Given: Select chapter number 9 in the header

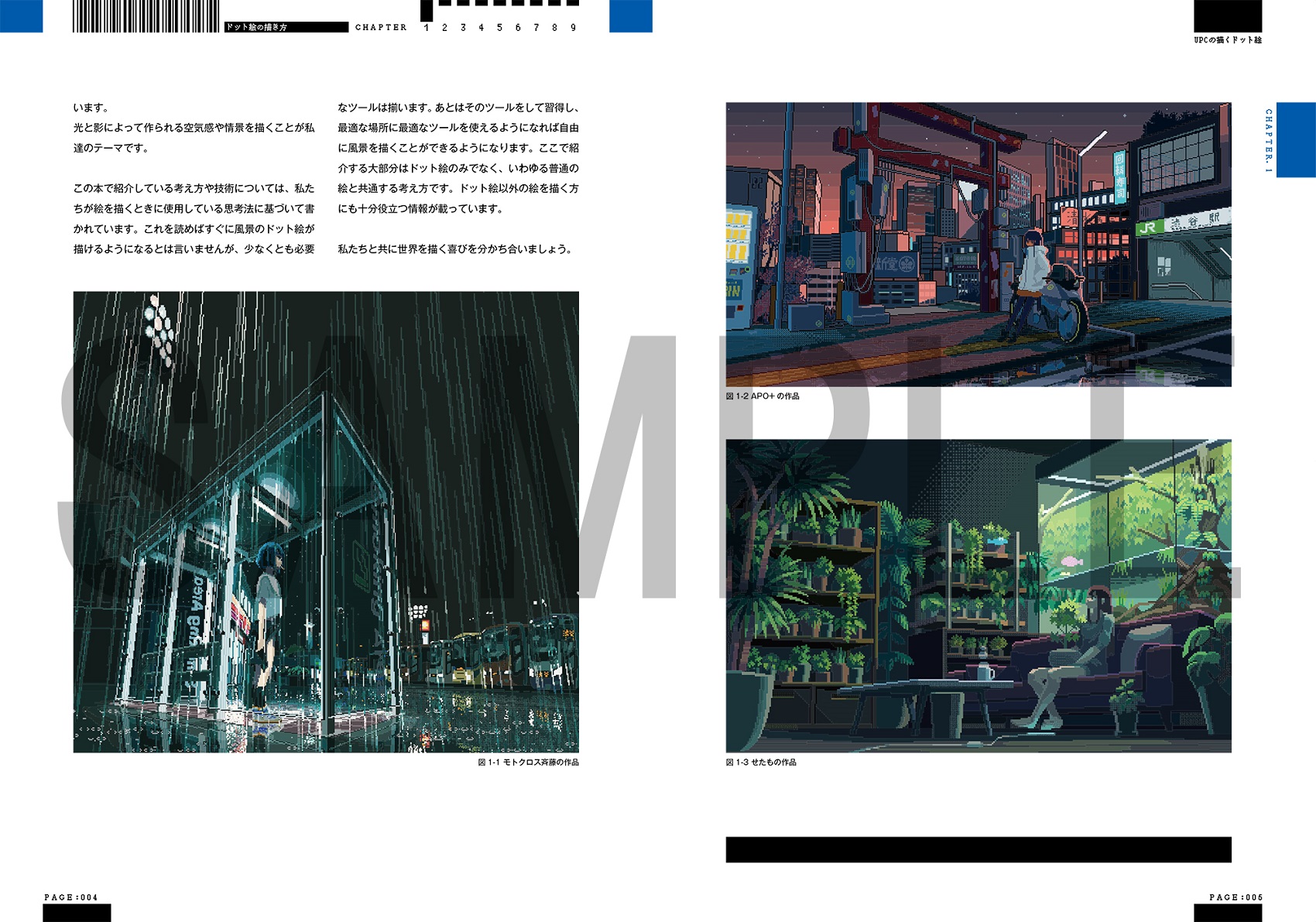Looking at the screenshot, I should pyautogui.click(x=573, y=28).
